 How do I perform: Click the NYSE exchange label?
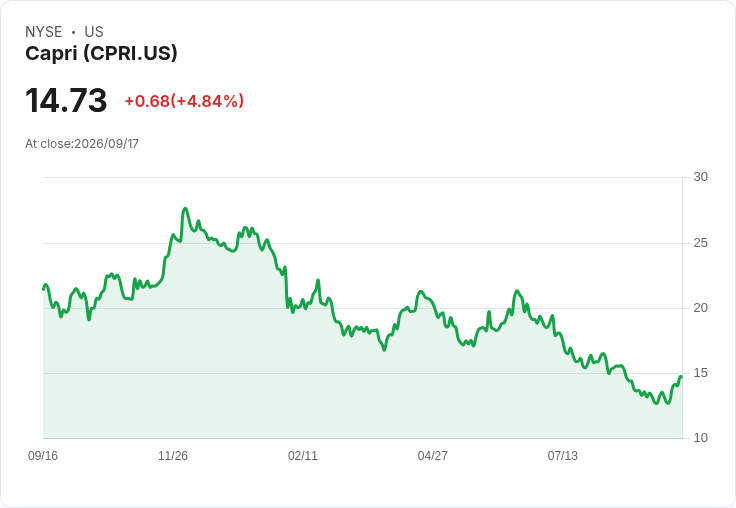[x=44, y=32]
